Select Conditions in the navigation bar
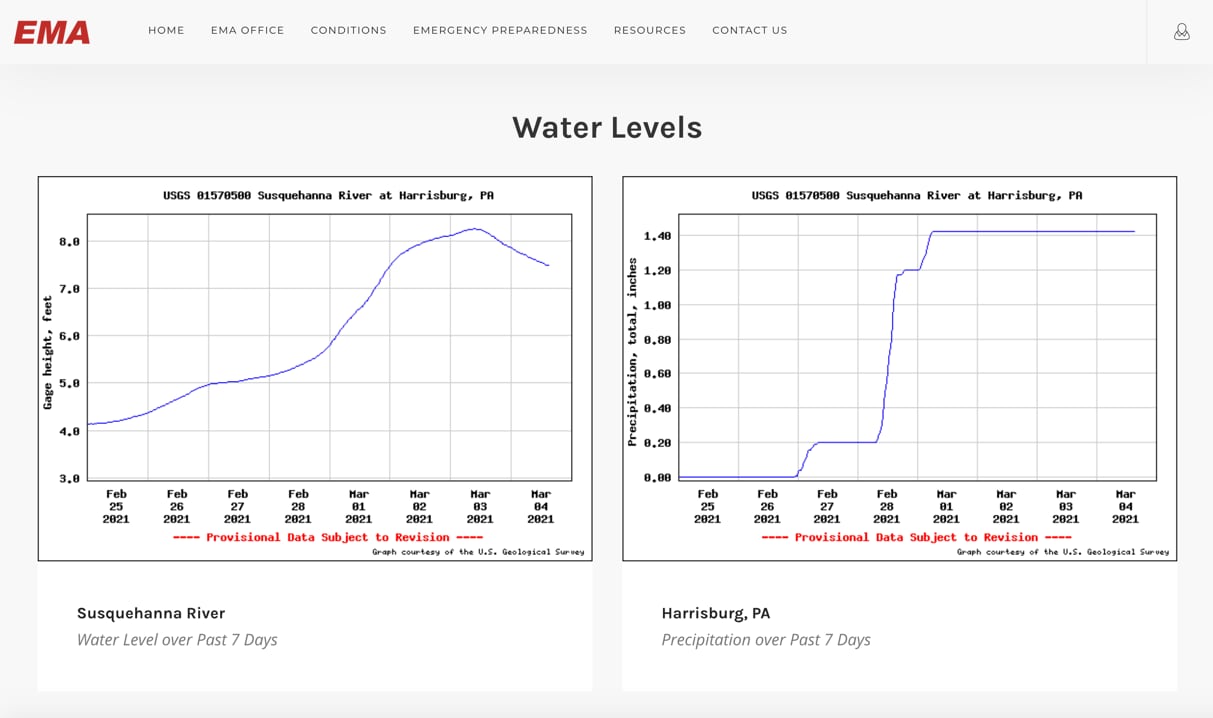Viewport: 1213px width, 718px height. point(348,31)
